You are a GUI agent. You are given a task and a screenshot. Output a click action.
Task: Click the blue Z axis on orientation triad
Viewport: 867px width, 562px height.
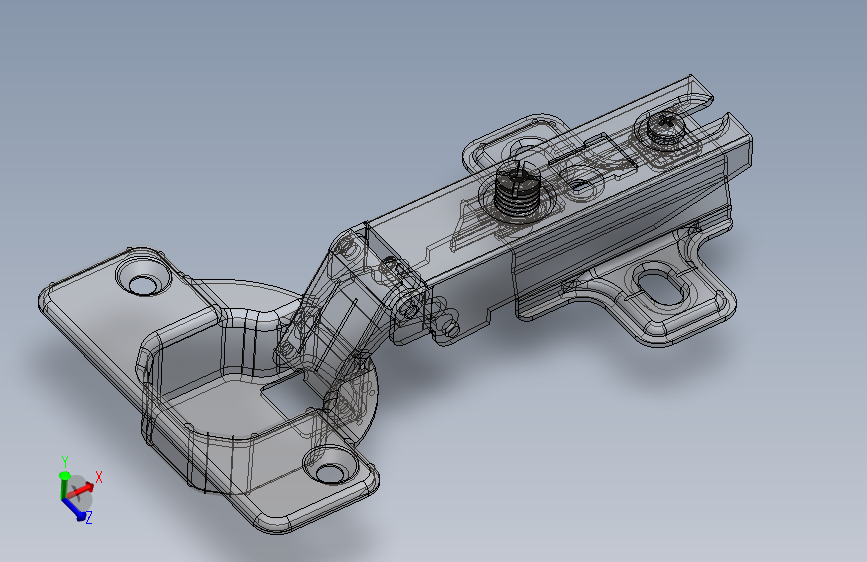click(76, 509)
